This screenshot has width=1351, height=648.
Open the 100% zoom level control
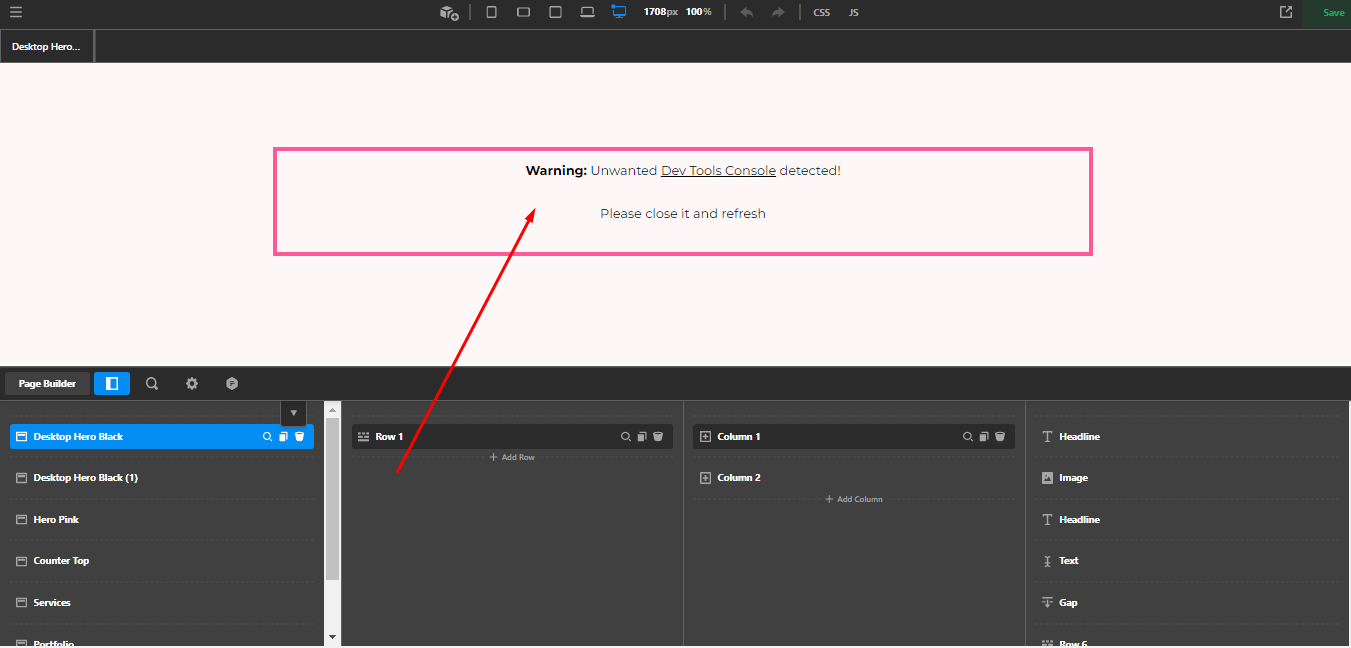pyautogui.click(x=698, y=12)
